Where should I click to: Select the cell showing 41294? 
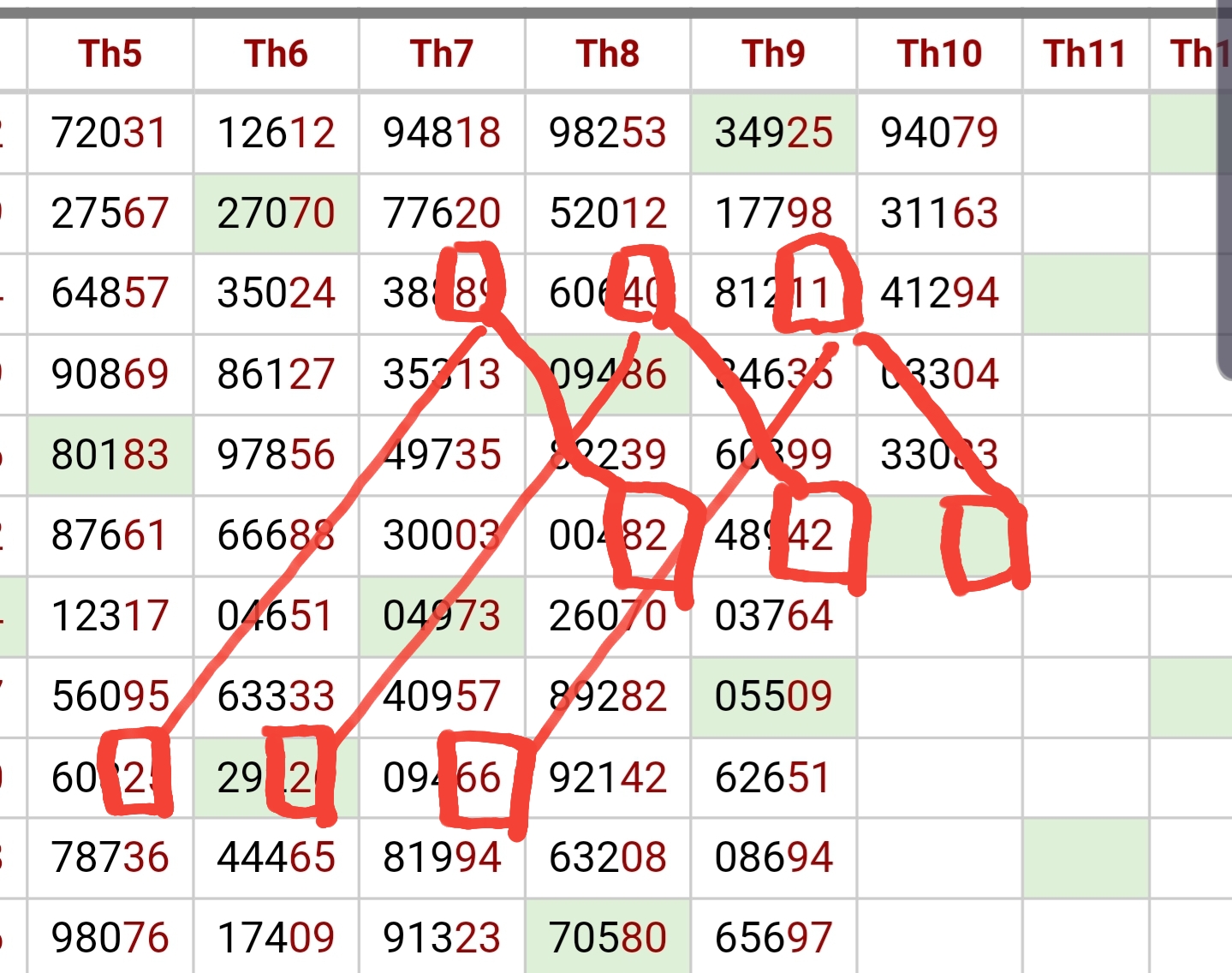coord(940,294)
